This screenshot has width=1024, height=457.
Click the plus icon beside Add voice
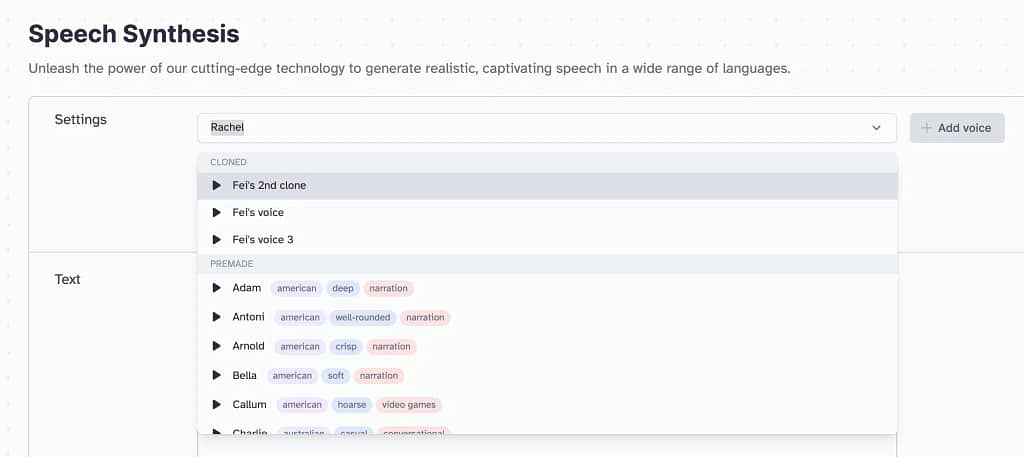click(x=926, y=128)
